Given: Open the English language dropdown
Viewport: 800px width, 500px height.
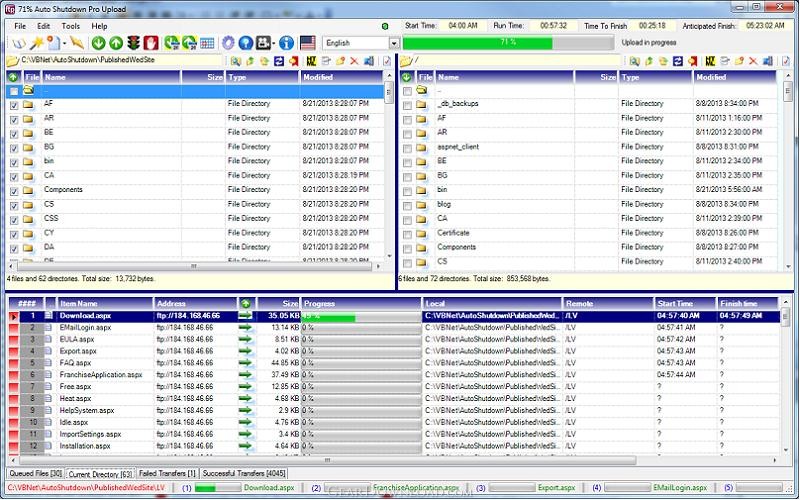Looking at the screenshot, I should tap(393, 43).
